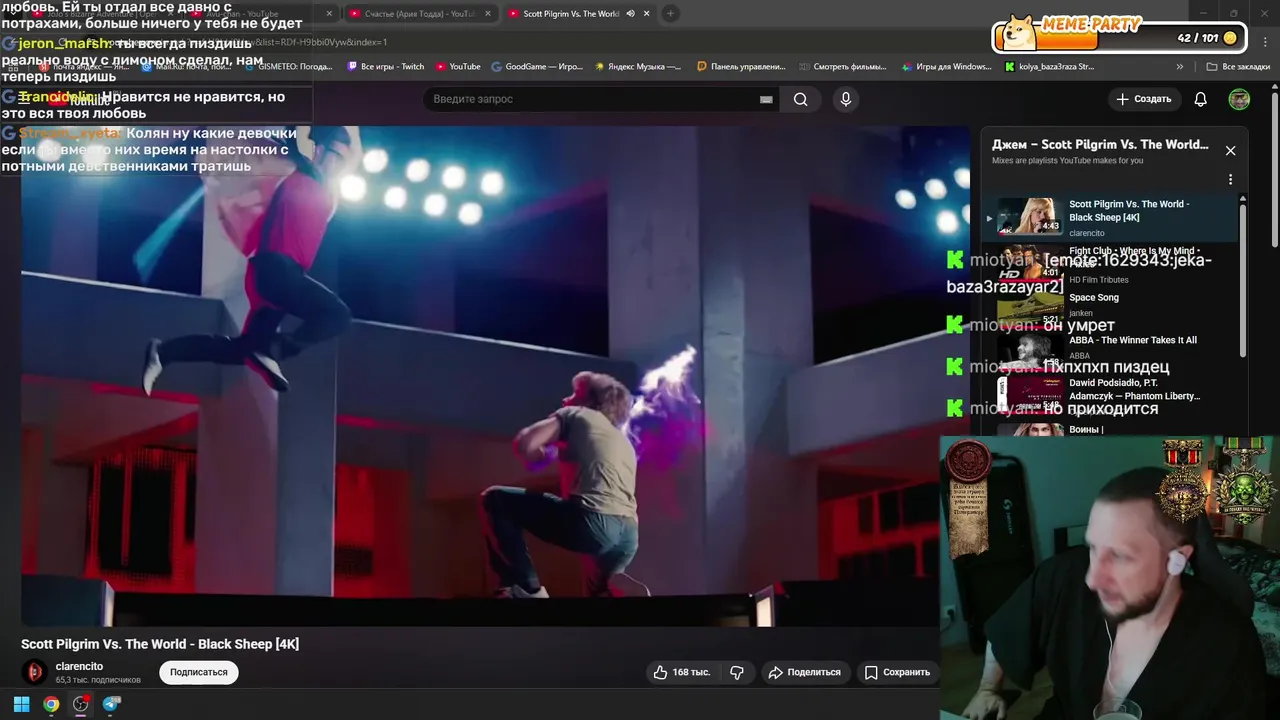Like the video with thumbs up 168 тыс.
The width and height of the screenshot is (1280, 720).
682,672
